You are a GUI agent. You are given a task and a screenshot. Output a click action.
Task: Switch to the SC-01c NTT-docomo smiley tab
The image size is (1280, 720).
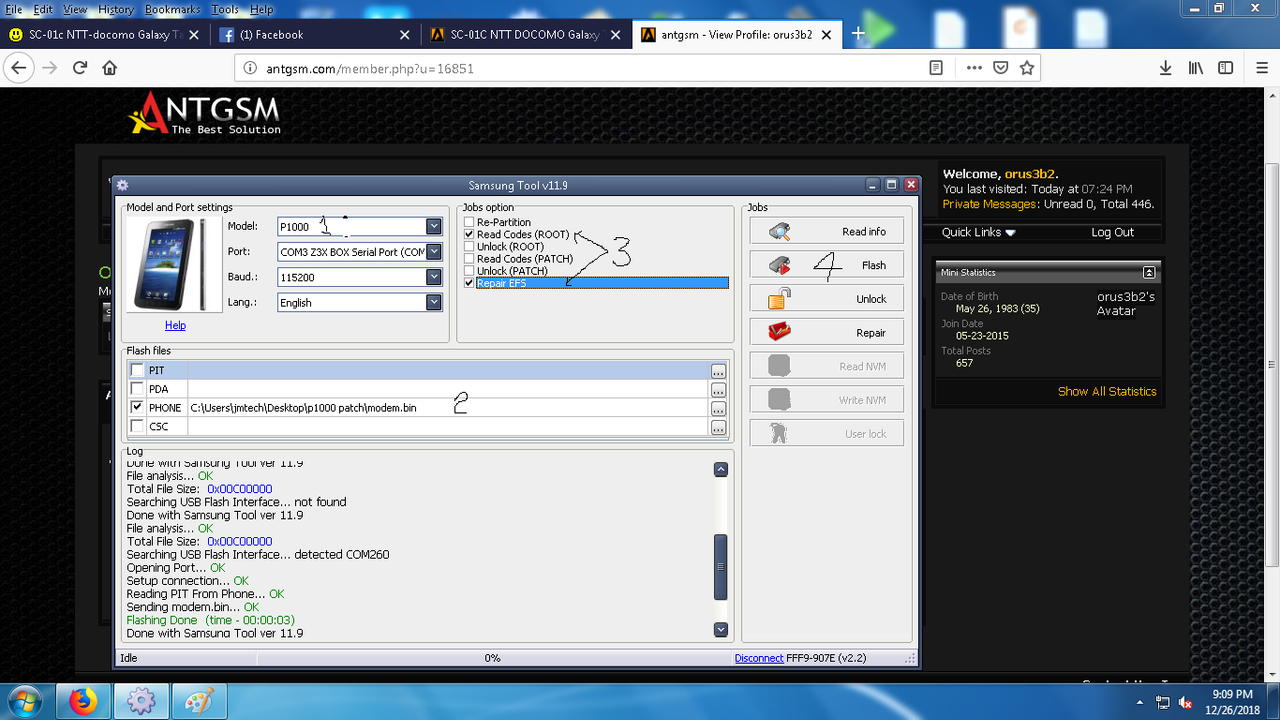[x=104, y=34]
